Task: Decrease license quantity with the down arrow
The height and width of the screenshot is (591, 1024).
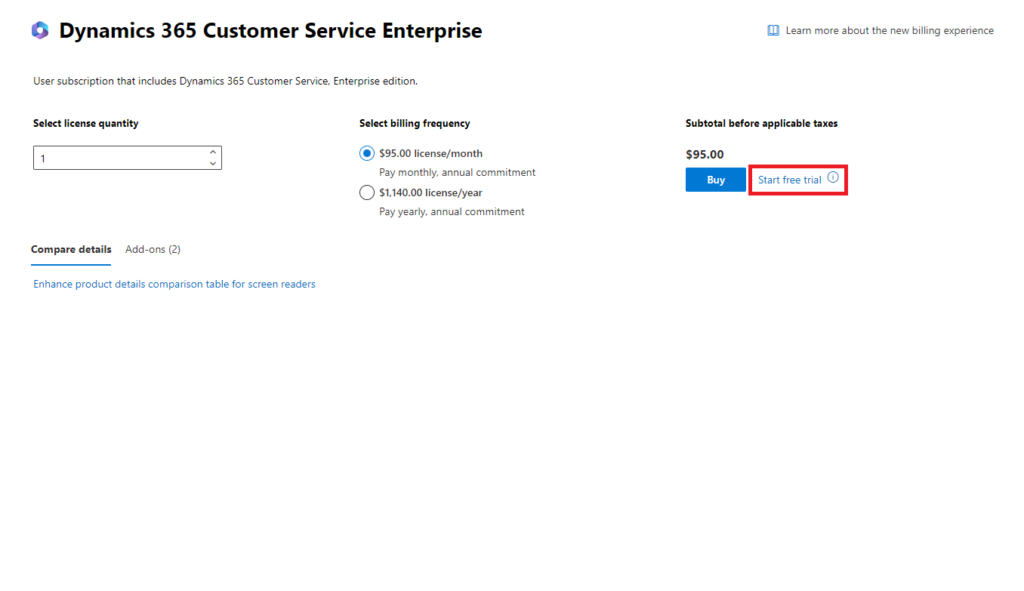Action: coord(213,163)
